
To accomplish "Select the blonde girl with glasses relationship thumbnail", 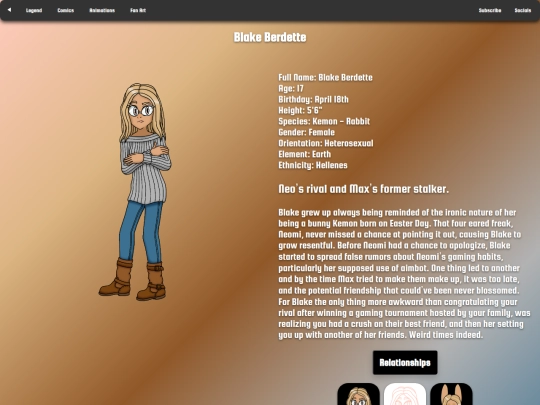I will tap(358, 394).
